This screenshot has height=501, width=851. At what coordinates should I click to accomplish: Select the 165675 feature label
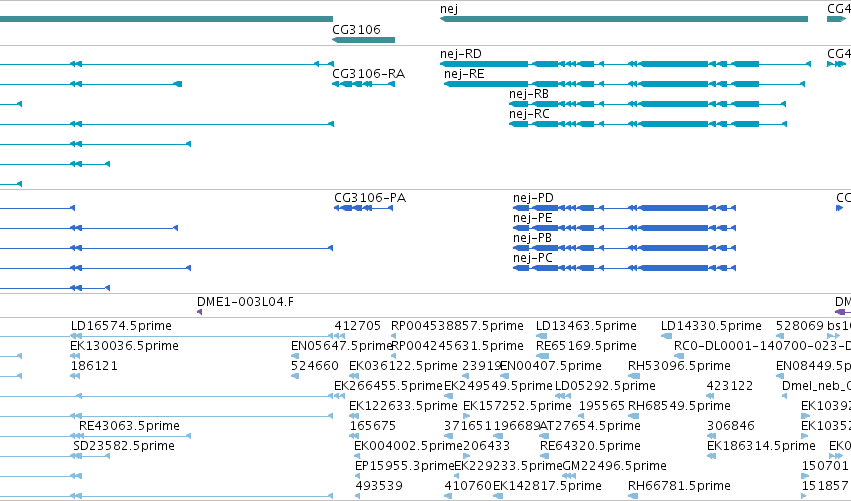(x=372, y=426)
